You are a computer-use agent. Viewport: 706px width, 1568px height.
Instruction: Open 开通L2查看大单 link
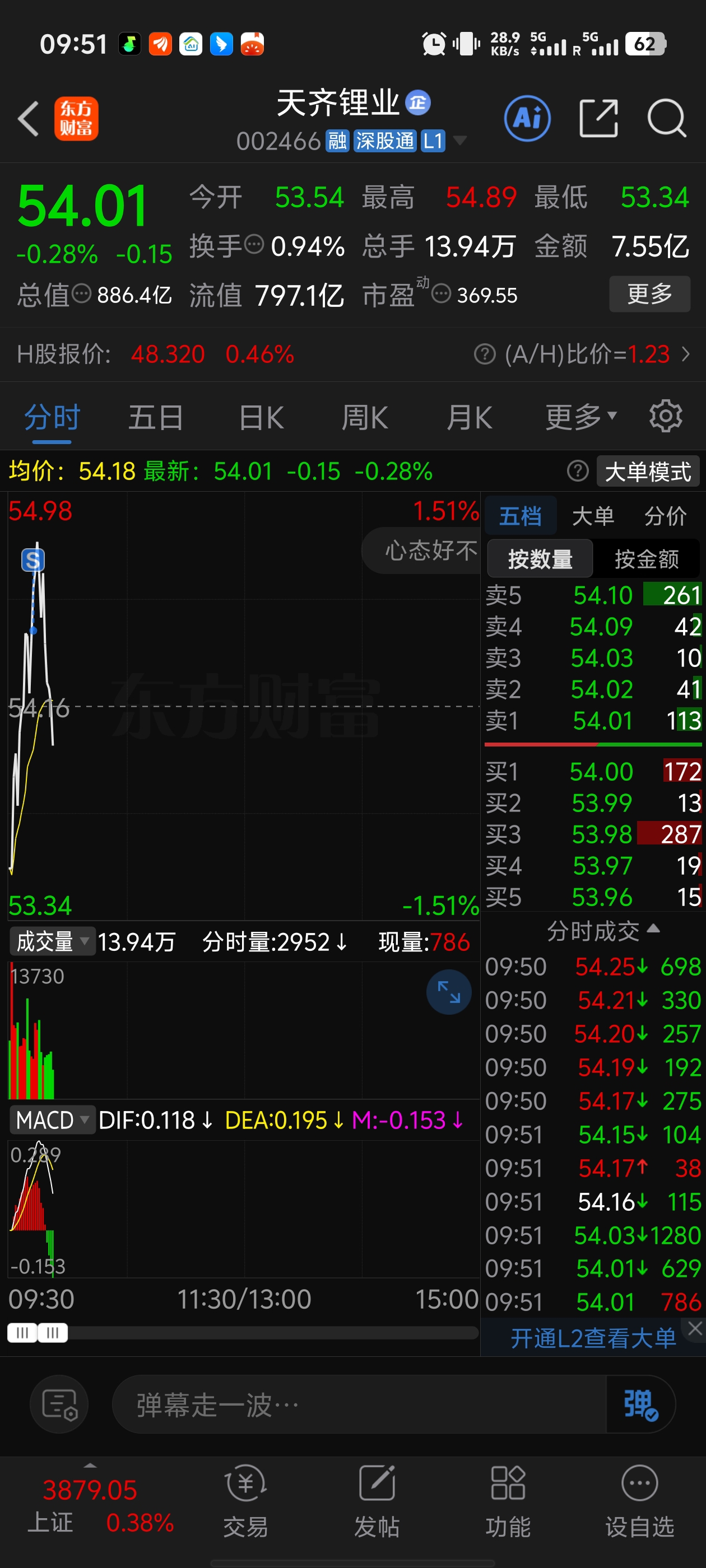(593, 1338)
